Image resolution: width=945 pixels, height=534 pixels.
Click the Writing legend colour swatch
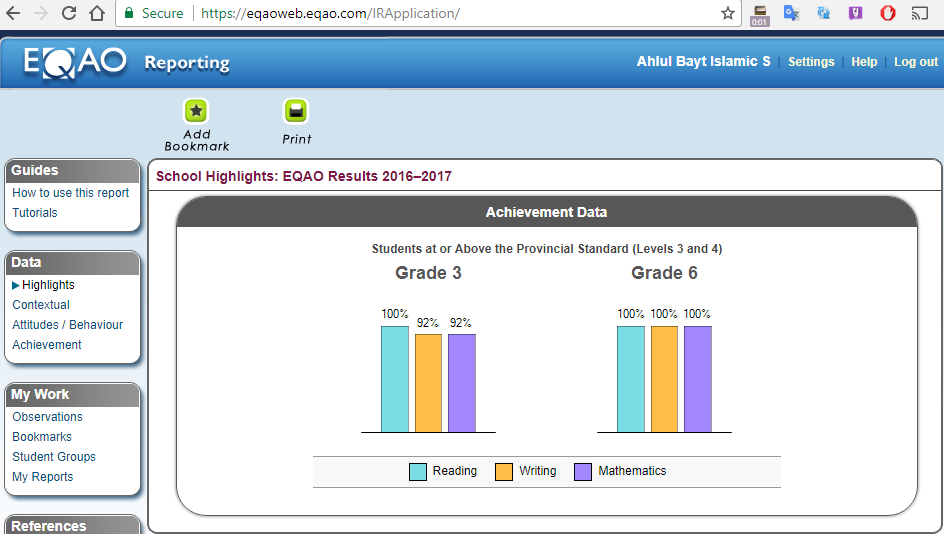(x=504, y=472)
